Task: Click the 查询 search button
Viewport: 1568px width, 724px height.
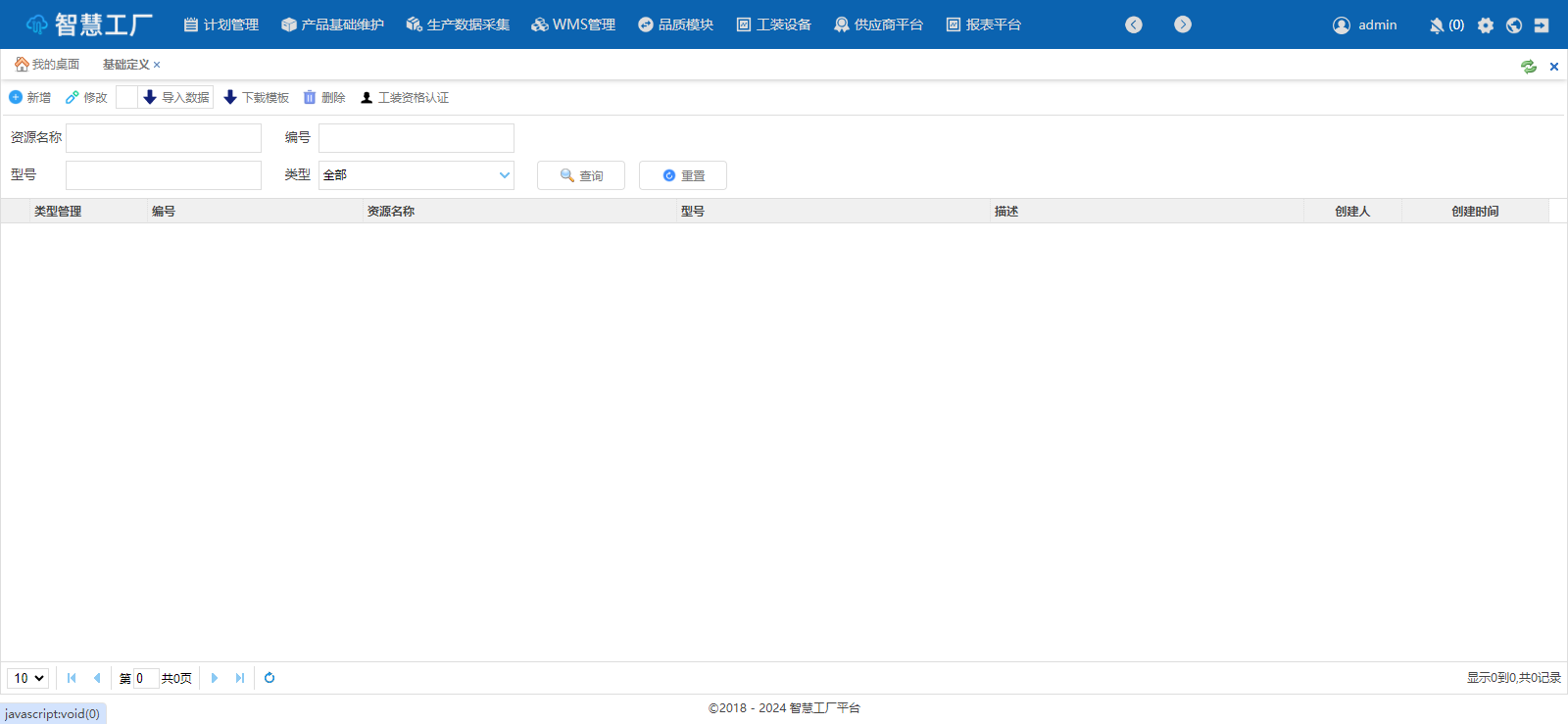Action: pos(581,175)
